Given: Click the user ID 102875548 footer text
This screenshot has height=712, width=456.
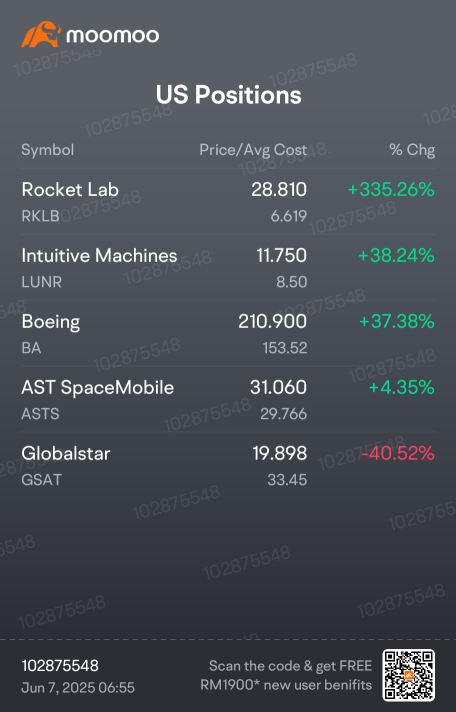Looking at the screenshot, I should coord(60,666).
